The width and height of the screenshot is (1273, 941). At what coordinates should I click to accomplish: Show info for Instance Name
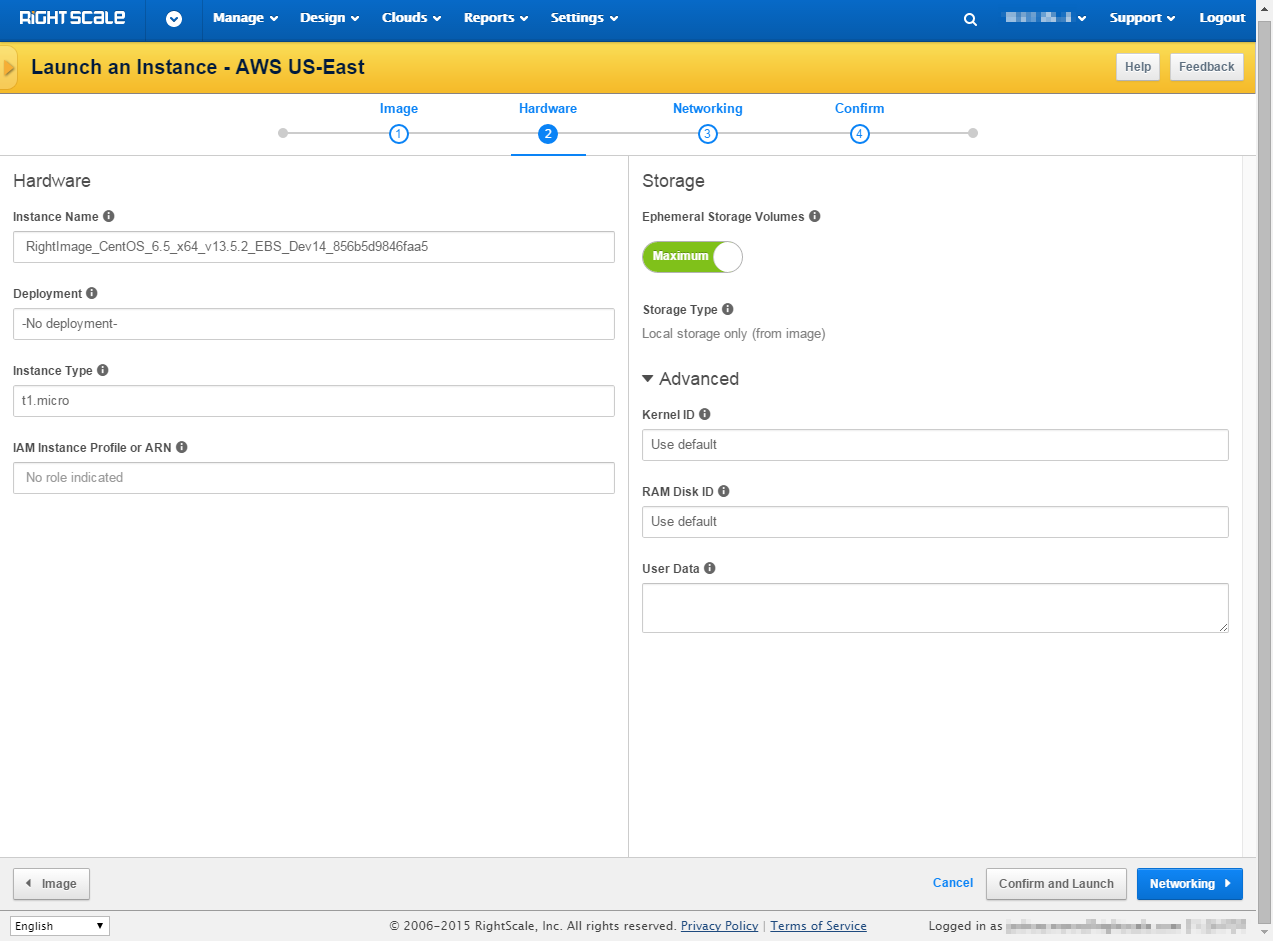(109, 216)
